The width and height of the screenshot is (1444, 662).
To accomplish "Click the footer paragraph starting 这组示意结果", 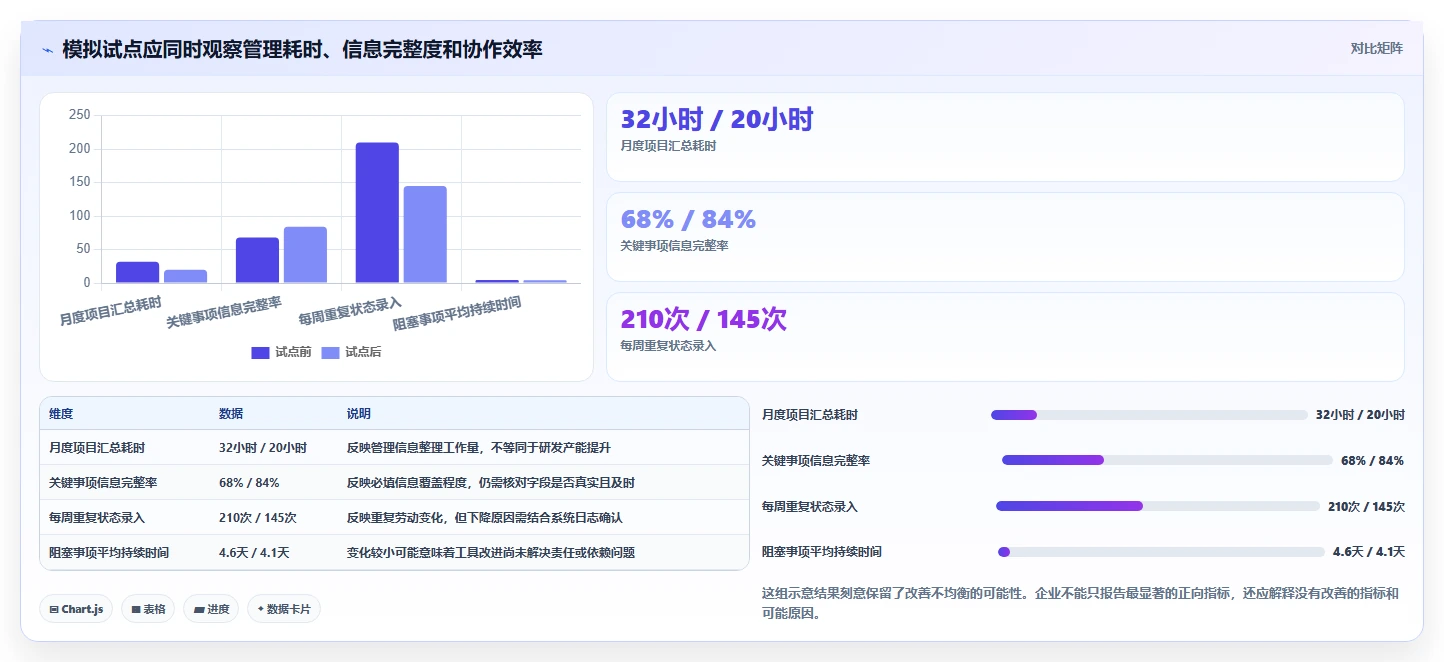I will point(1081,604).
